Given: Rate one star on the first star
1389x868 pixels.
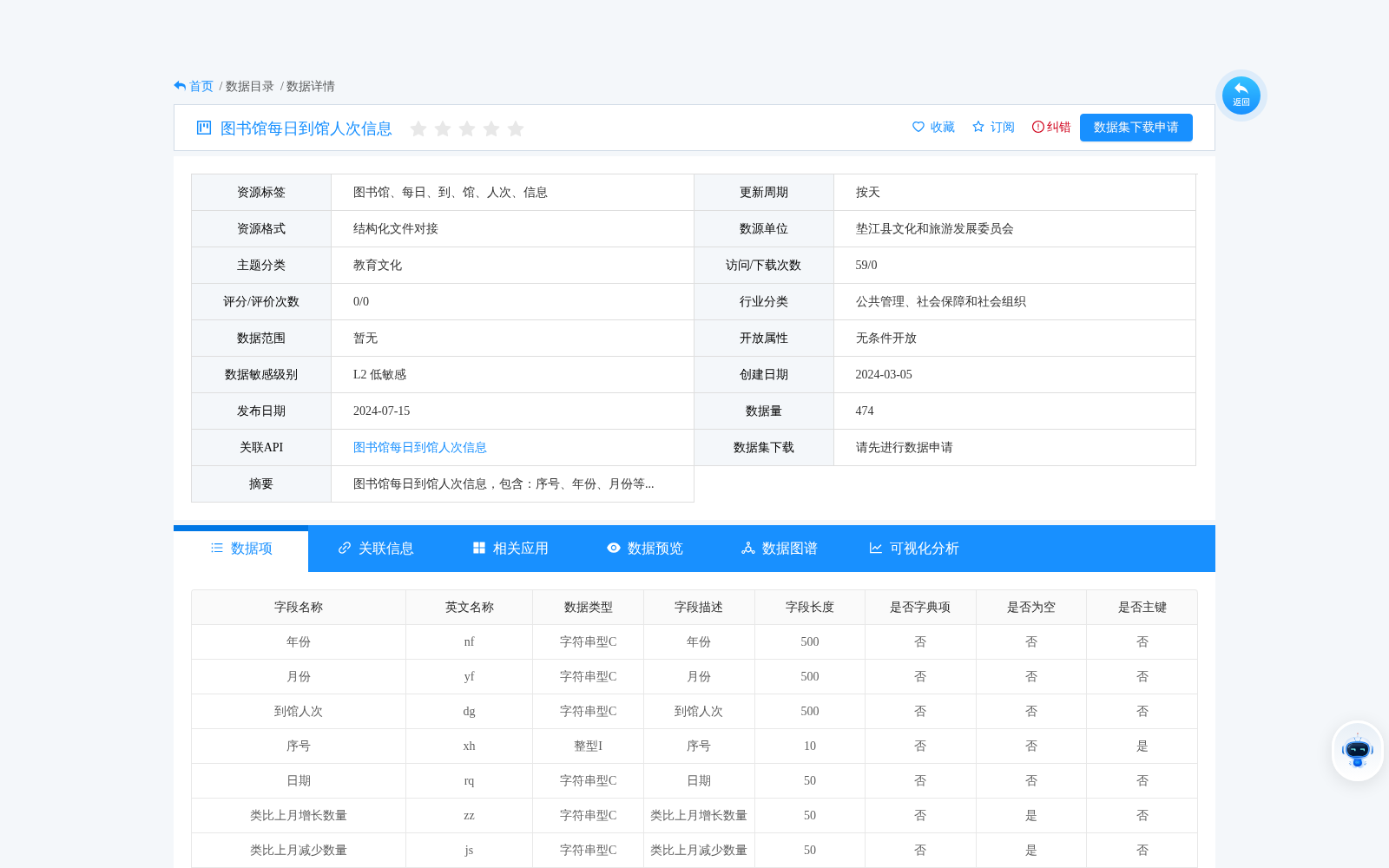Looking at the screenshot, I should pos(418,128).
